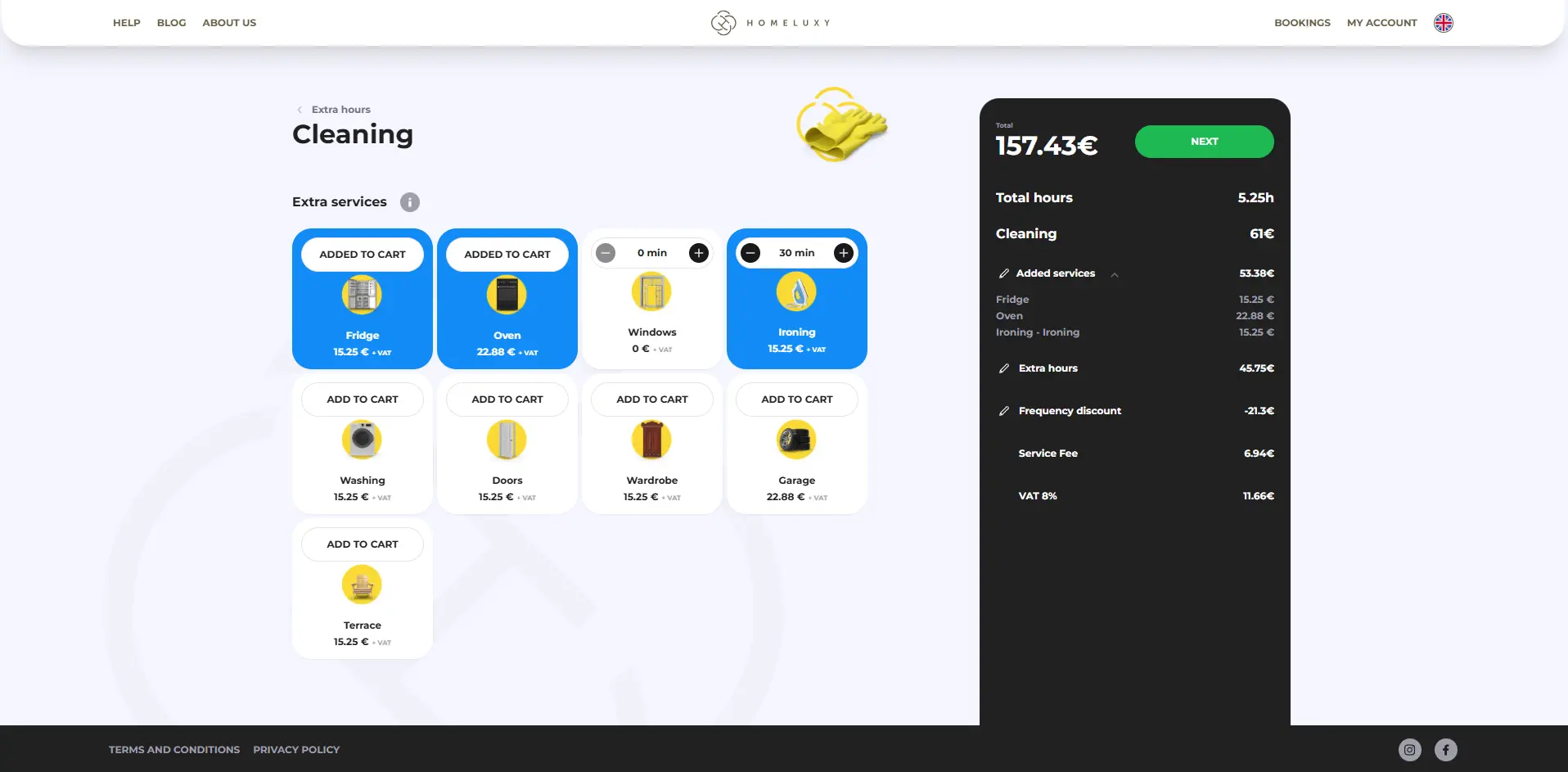The height and width of the screenshot is (772, 1568).
Task: Click the Wardrobe service icon
Action: click(x=651, y=440)
